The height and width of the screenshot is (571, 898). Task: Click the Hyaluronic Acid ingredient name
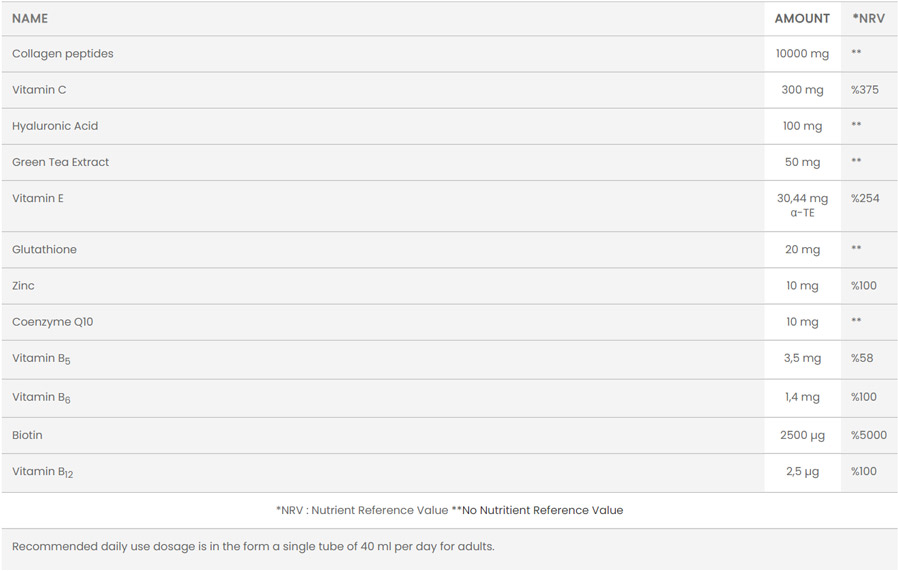pyautogui.click(x=55, y=126)
